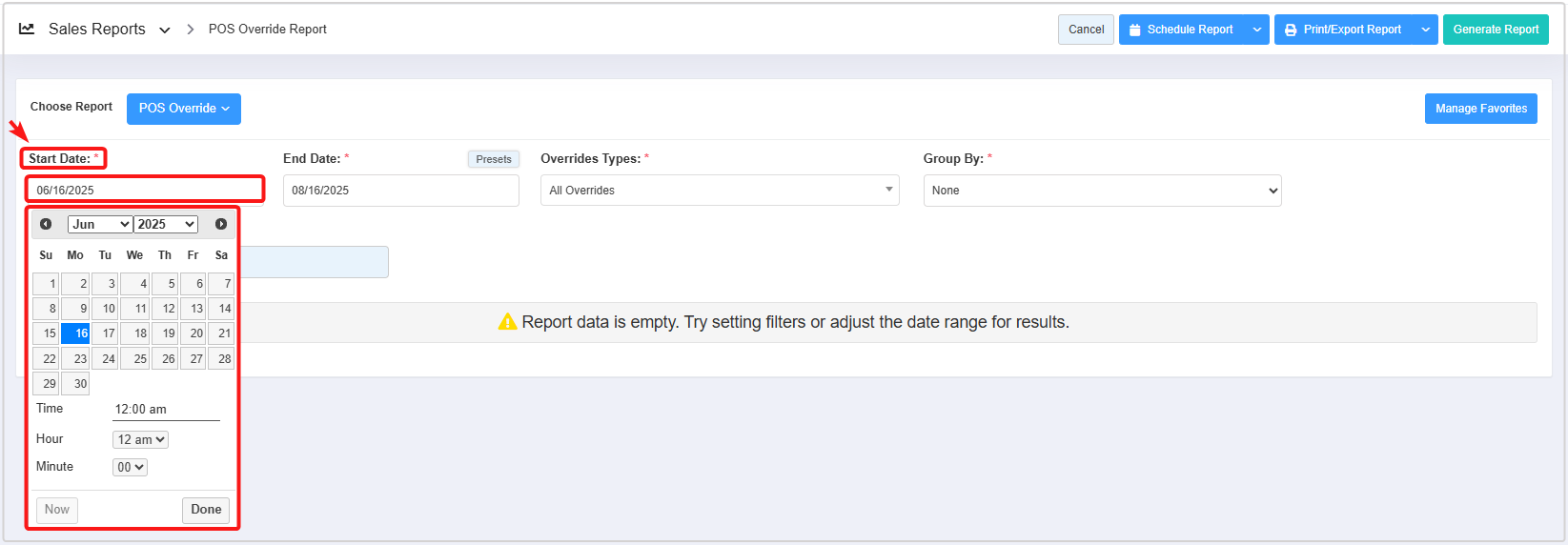1568x545 pixels.
Task: Open the POS Override report chooser
Action: point(184,109)
